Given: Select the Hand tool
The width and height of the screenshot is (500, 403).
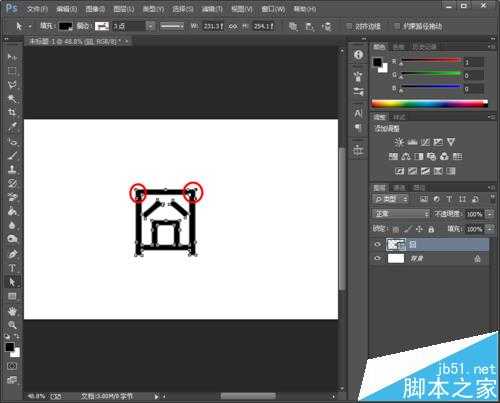Looking at the screenshot, I should (12, 311).
